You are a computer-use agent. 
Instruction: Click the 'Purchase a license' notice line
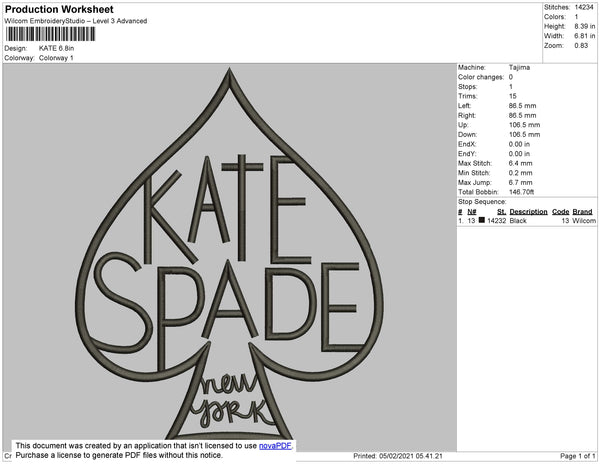pos(119,455)
